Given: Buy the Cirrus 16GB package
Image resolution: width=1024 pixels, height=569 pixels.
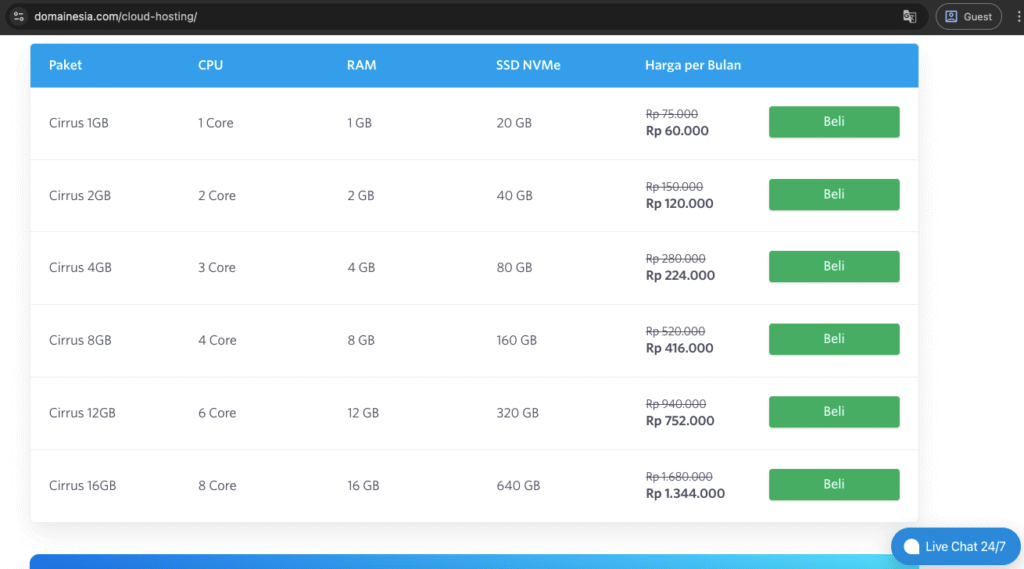Looking at the screenshot, I should click(x=834, y=484).
